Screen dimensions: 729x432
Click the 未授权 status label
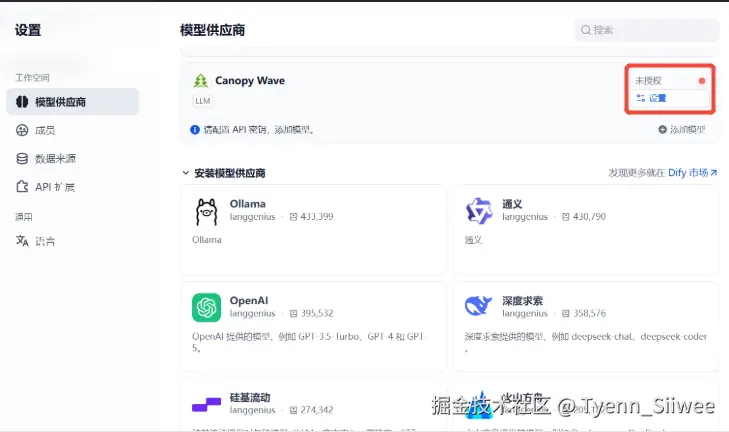pyautogui.click(x=648, y=81)
